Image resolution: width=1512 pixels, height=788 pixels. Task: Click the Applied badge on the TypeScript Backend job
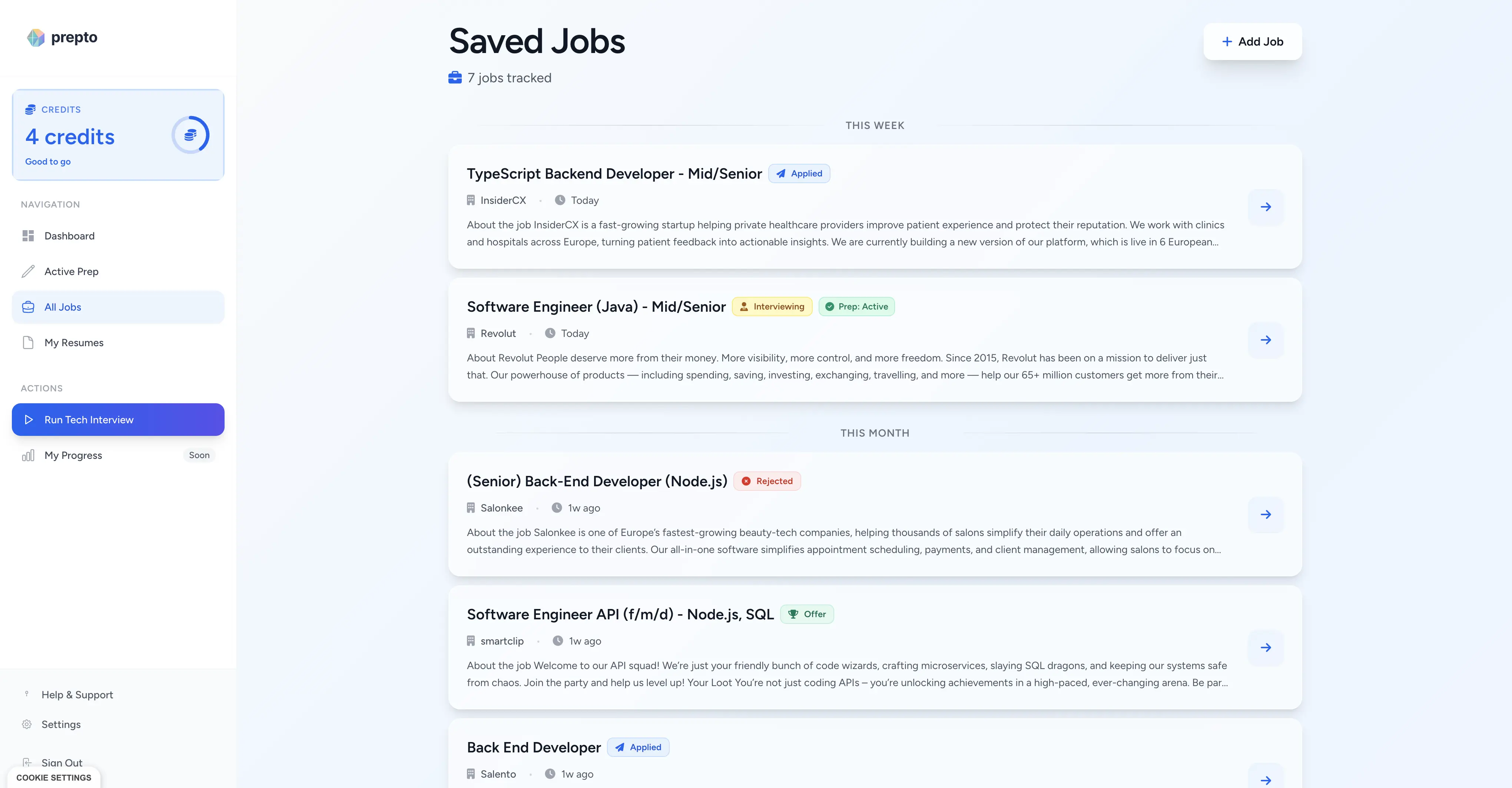(x=799, y=173)
